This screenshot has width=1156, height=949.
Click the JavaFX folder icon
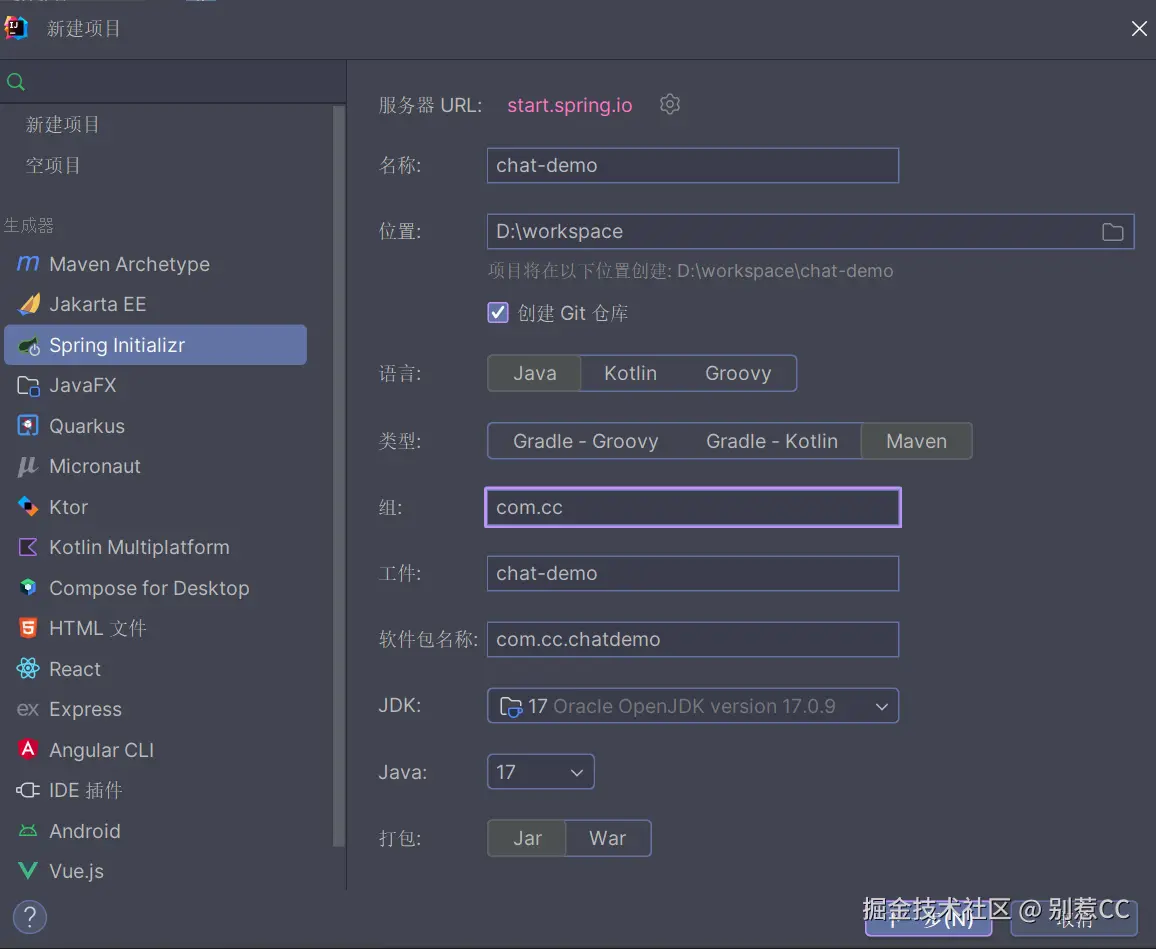[x=28, y=386]
